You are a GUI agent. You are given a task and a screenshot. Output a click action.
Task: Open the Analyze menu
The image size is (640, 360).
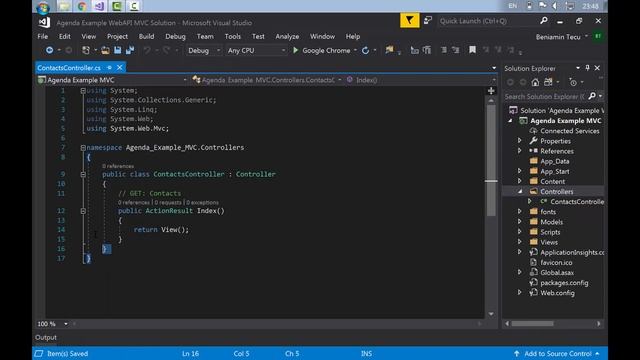[x=287, y=36]
